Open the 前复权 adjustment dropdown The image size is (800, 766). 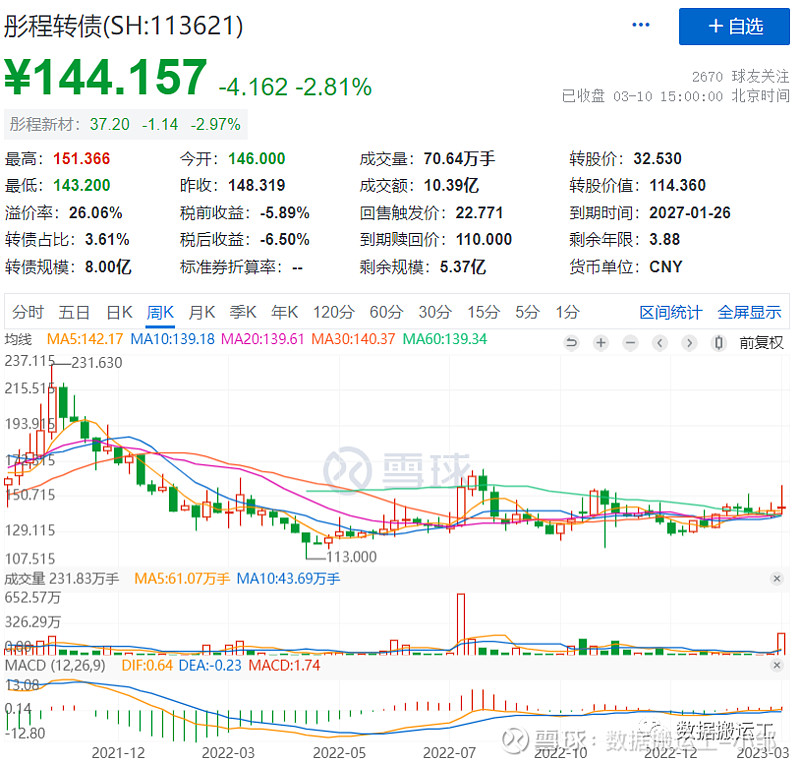coord(761,343)
